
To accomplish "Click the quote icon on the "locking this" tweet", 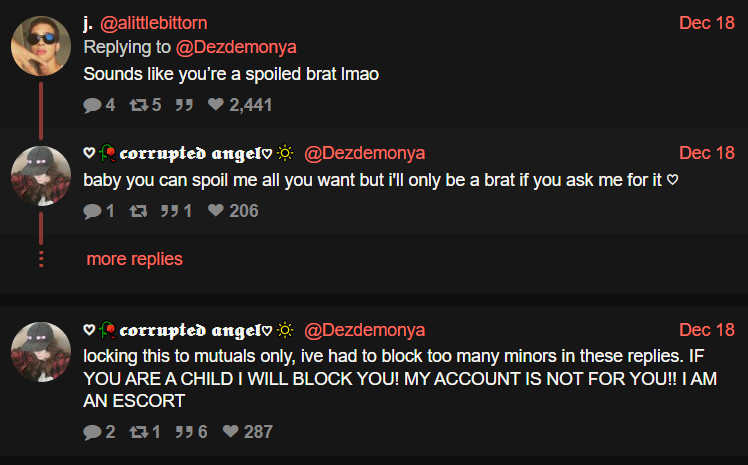I will [184, 432].
